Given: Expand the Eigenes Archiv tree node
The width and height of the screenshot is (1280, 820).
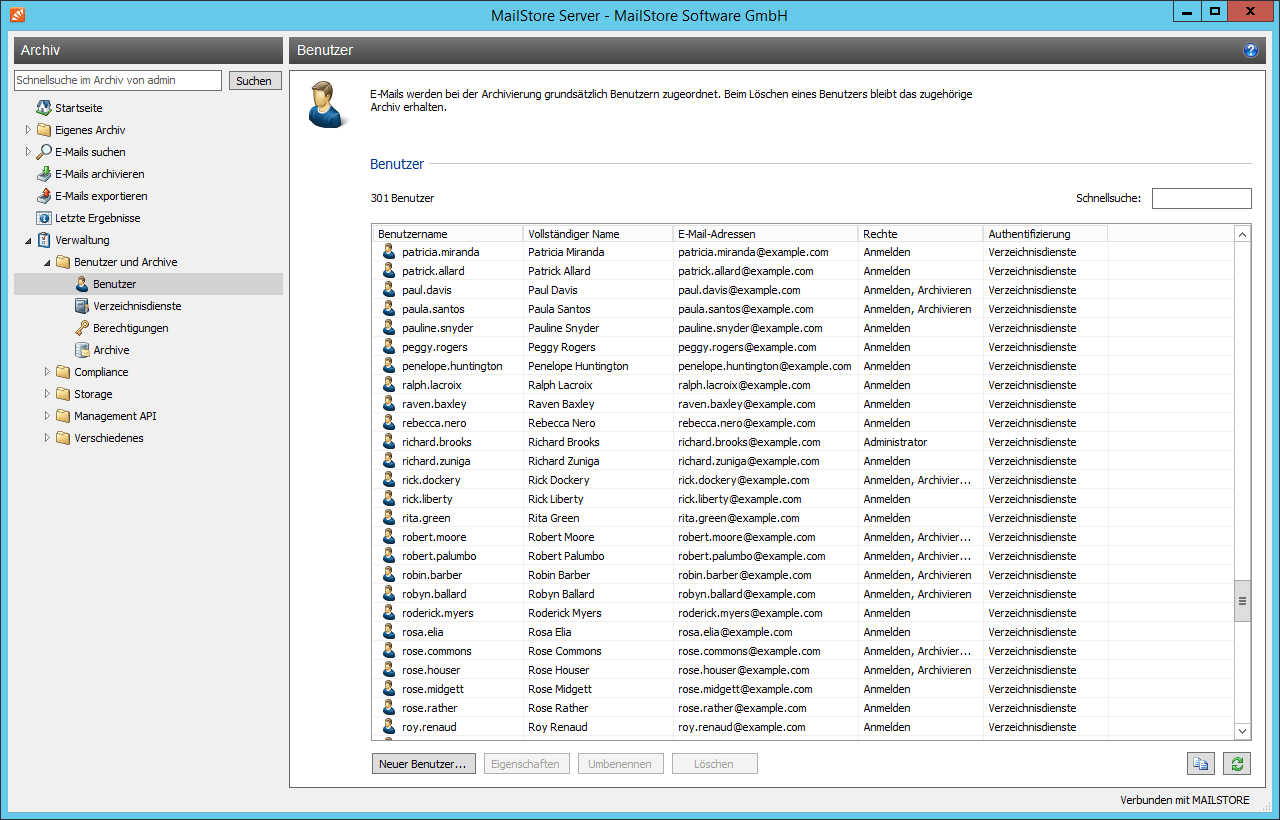Looking at the screenshot, I should (x=28, y=130).
